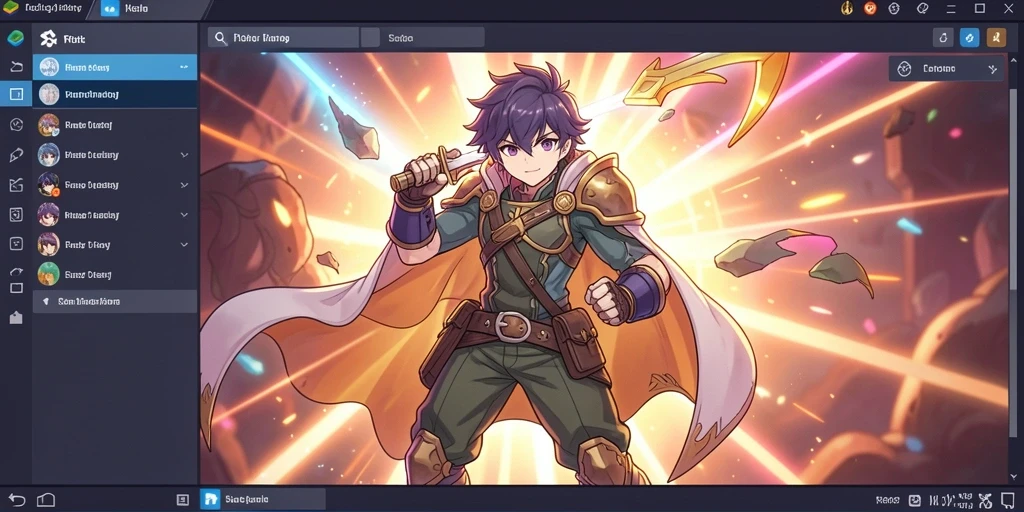Go back using the bottom-left back arrow

(x=16, y=500)
